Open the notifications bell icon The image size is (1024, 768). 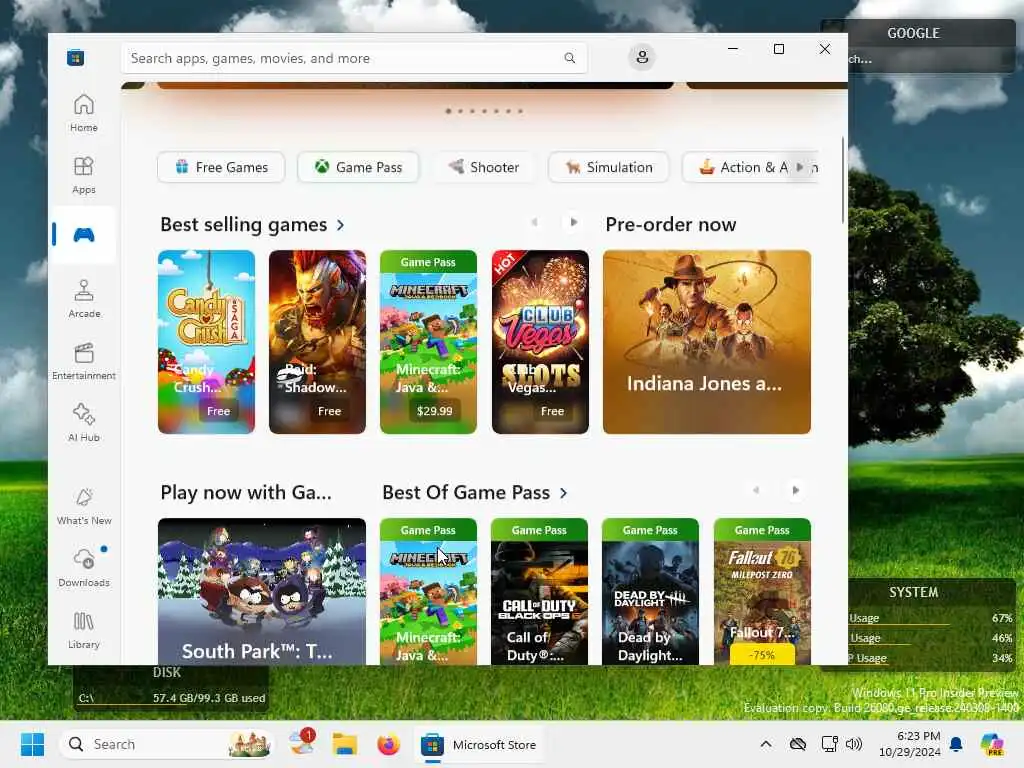tap(956, 744)
